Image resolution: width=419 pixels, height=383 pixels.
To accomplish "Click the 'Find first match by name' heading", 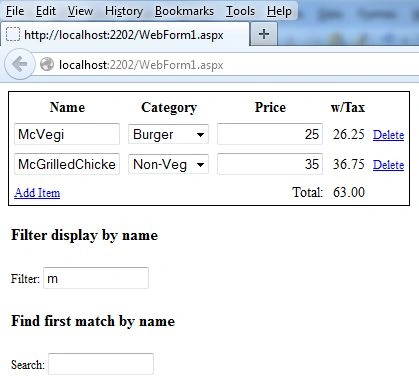I will [x=93, y=321].
